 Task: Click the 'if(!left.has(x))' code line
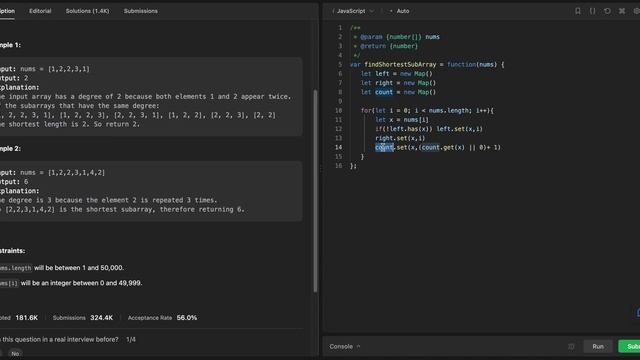coord(429,129)
